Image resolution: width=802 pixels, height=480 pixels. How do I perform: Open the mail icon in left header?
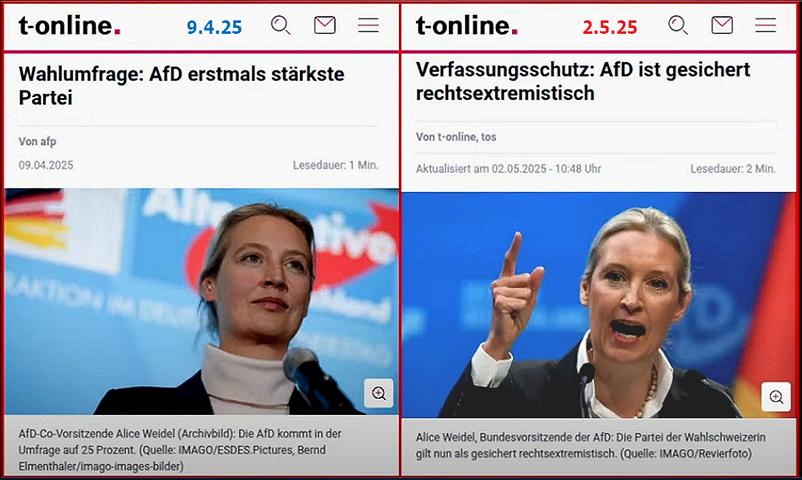(x=325, y=25)
